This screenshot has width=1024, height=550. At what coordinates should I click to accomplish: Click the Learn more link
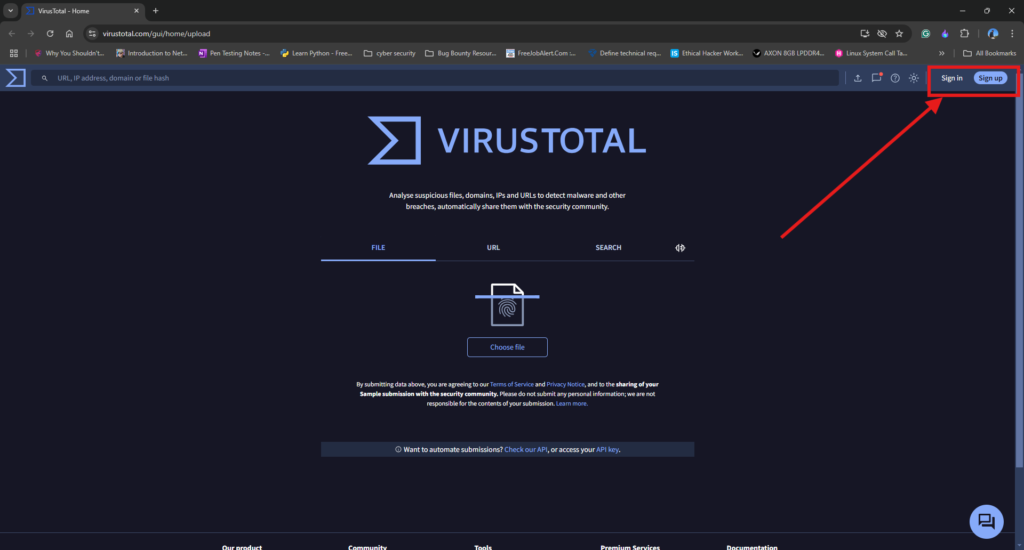[x=571, y=404]
